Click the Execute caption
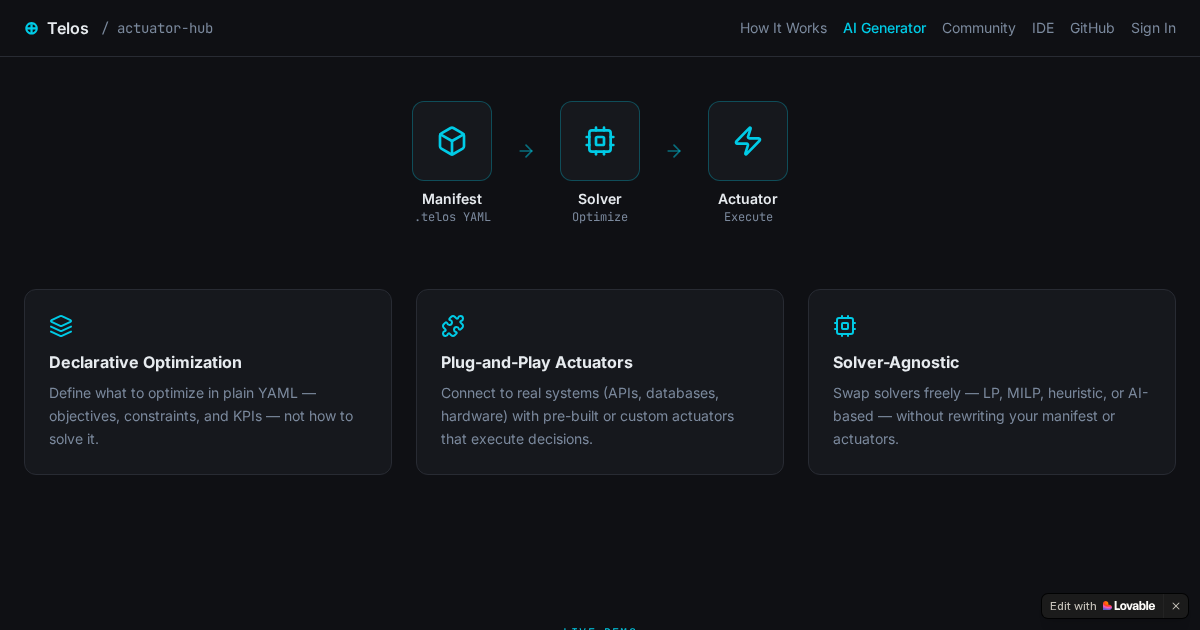 748,217
